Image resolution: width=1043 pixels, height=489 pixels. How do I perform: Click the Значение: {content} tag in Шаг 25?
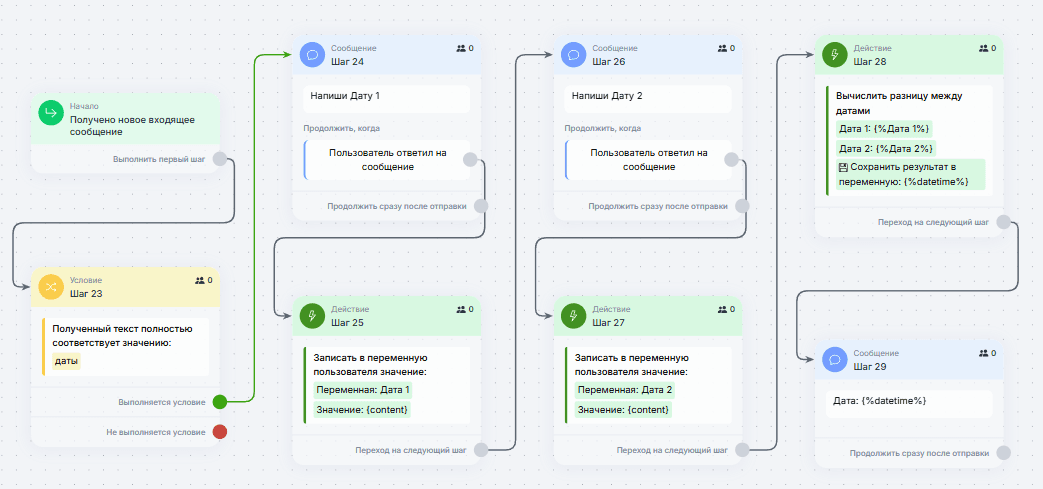click(362, 409)
